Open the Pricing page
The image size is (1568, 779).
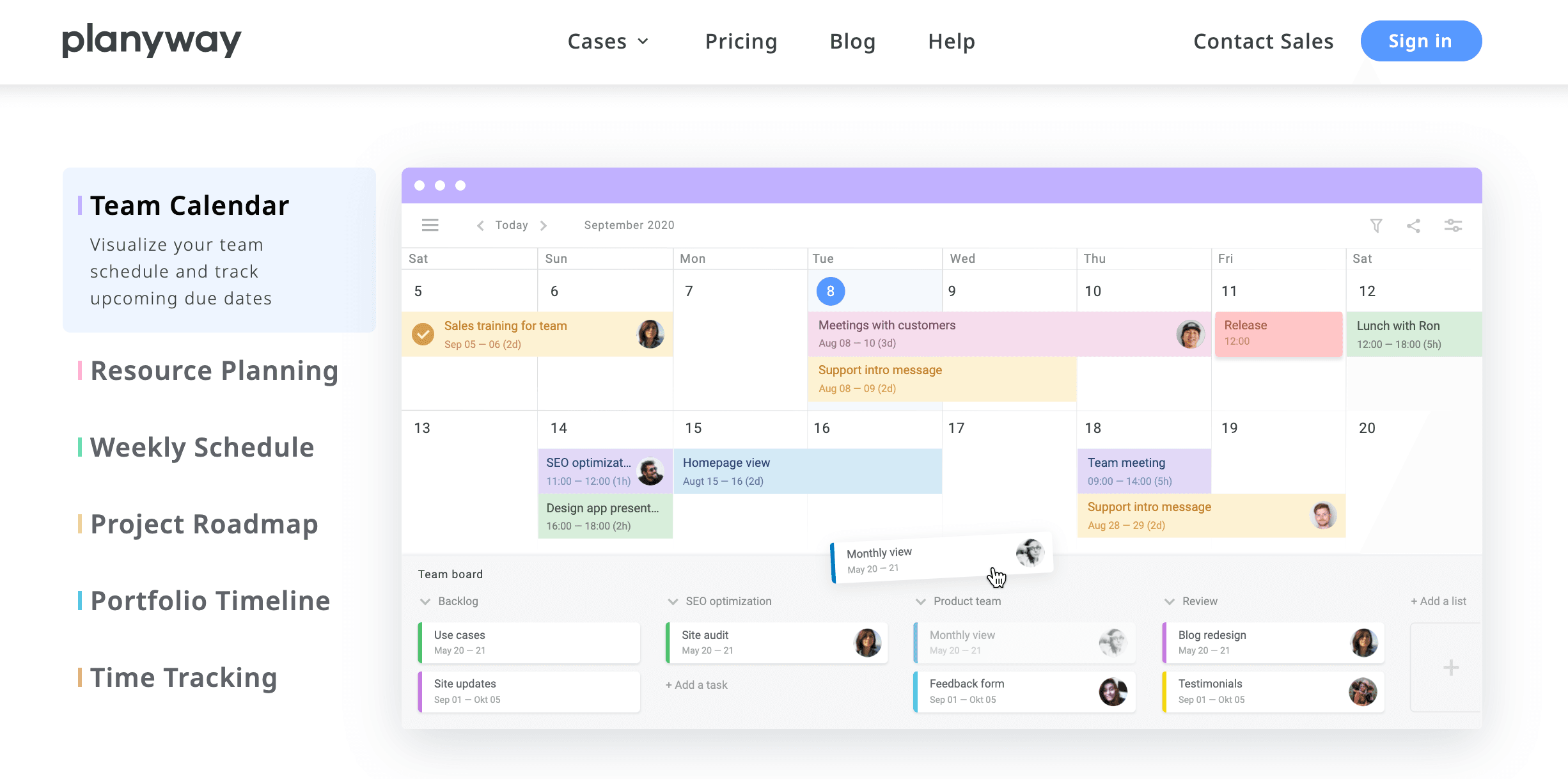point(741,42)
